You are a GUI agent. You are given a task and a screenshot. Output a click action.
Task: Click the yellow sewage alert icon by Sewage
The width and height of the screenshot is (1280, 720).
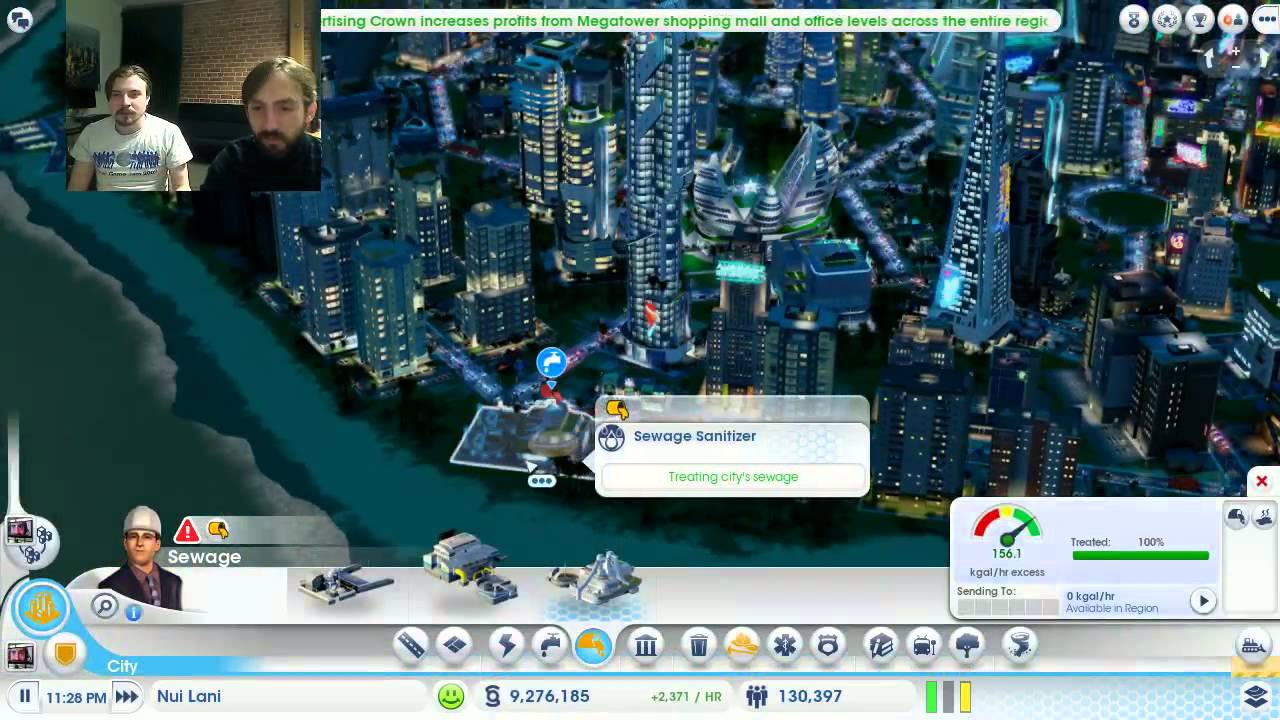pos(218,529)
